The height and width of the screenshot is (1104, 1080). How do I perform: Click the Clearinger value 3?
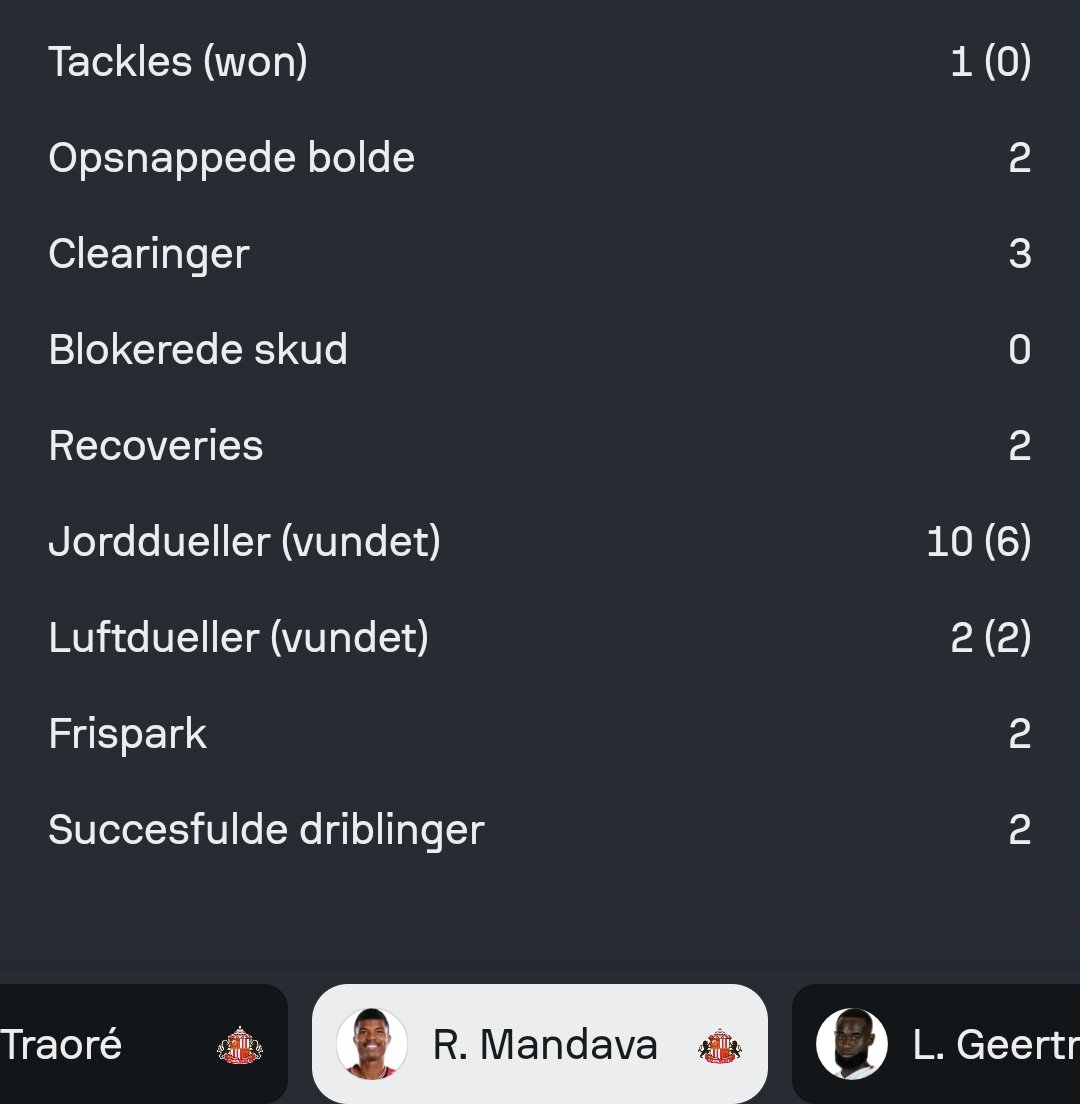(1020, 253)
